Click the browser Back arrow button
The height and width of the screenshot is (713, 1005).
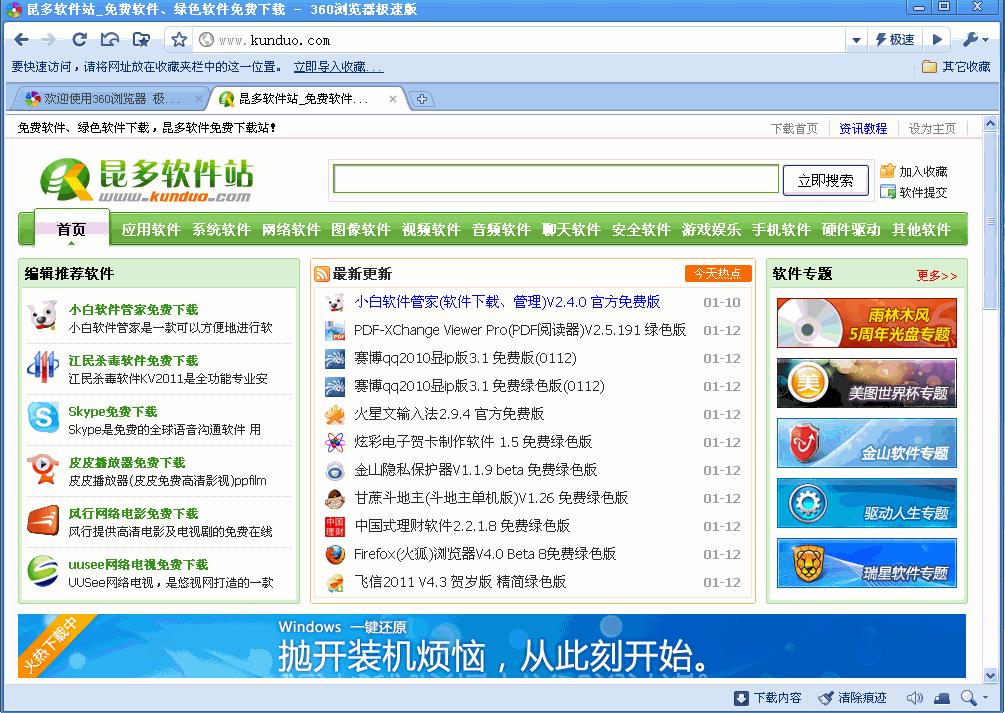pos(21,40)
